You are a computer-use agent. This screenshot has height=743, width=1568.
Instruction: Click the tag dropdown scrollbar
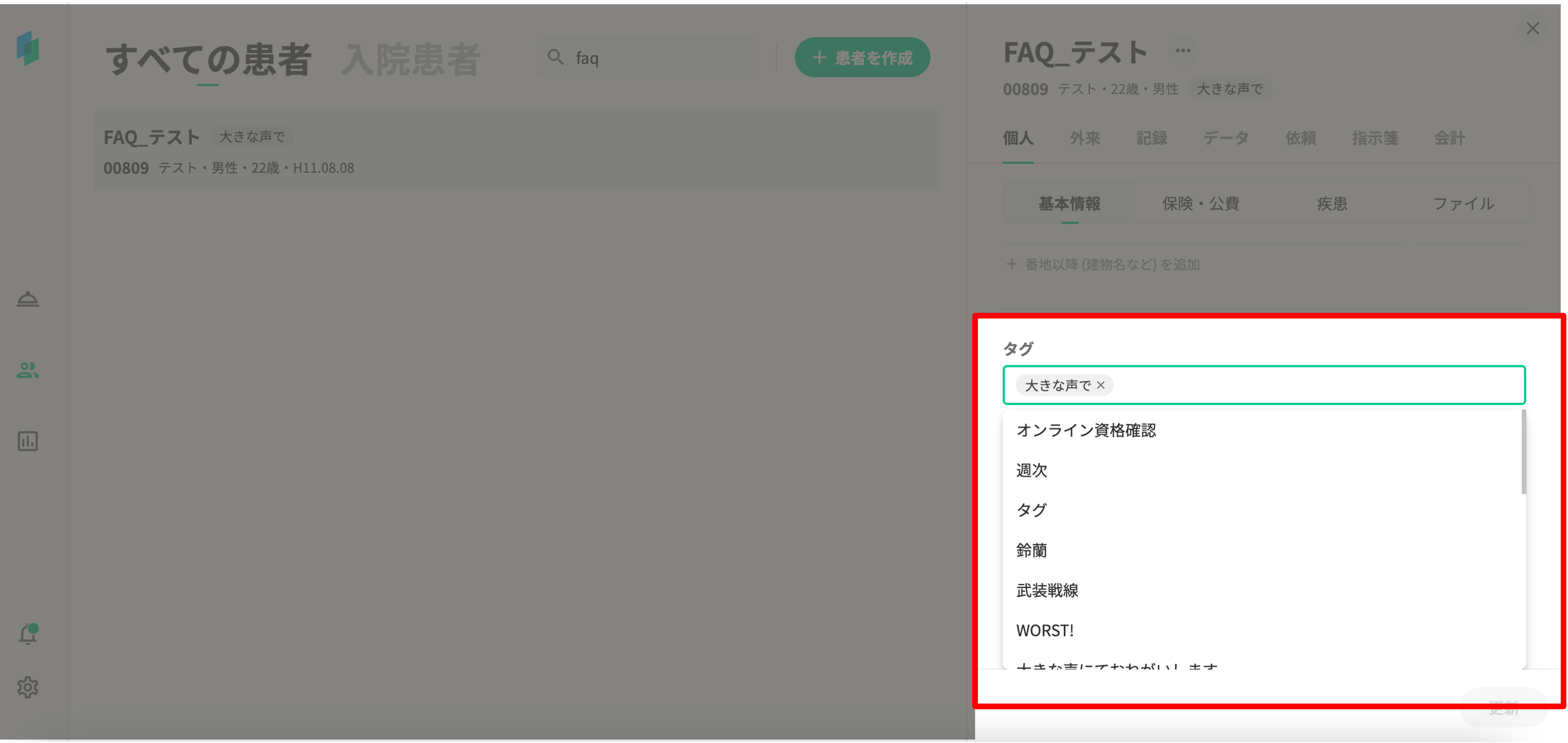click(1524, 452)
